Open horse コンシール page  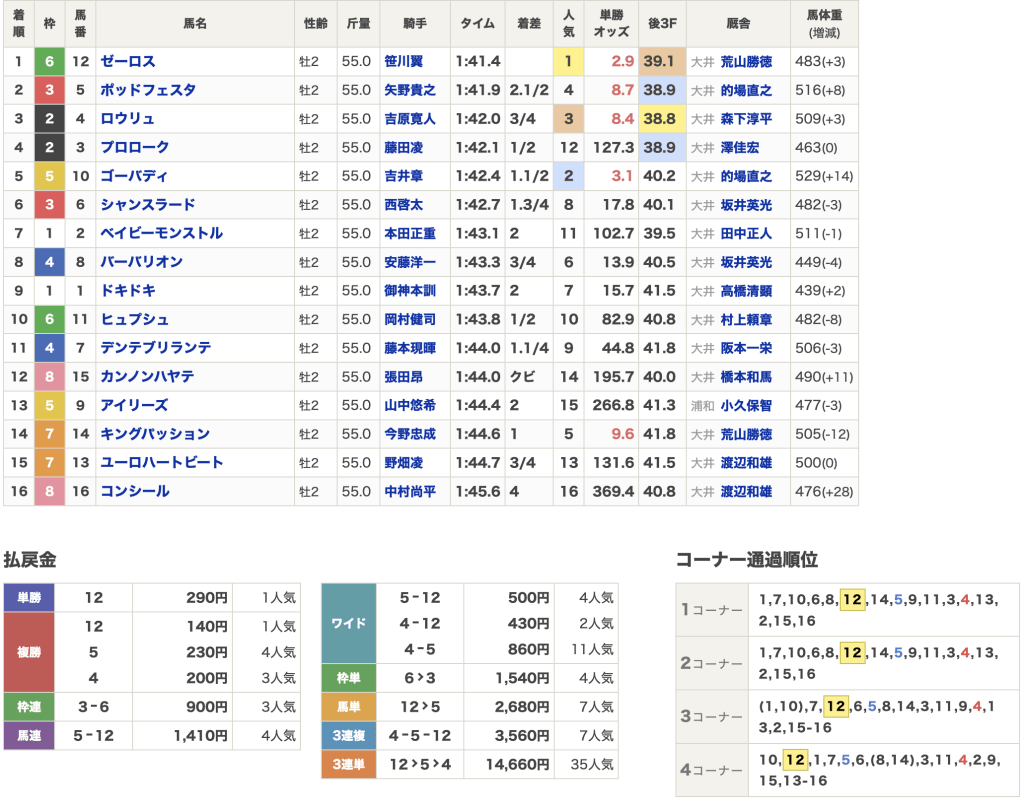point(135,492)
